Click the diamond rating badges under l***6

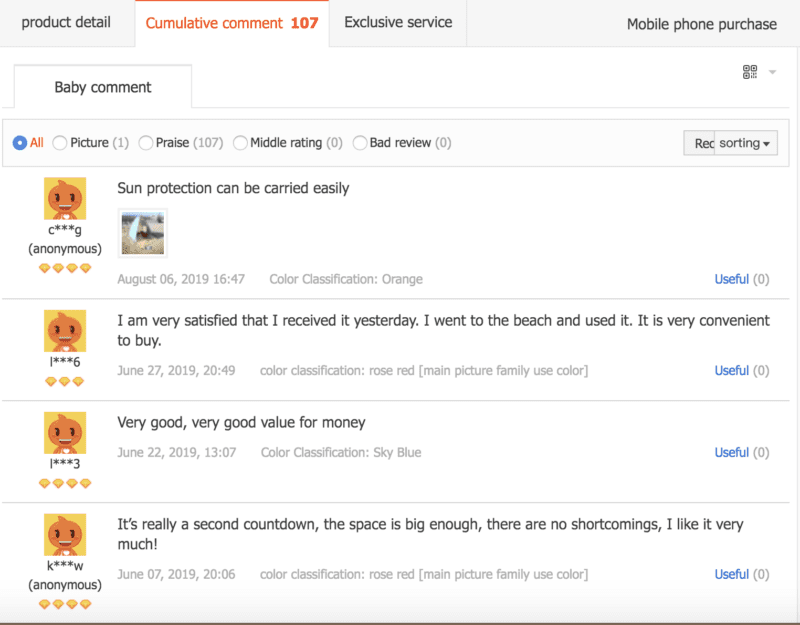(65, 381)
